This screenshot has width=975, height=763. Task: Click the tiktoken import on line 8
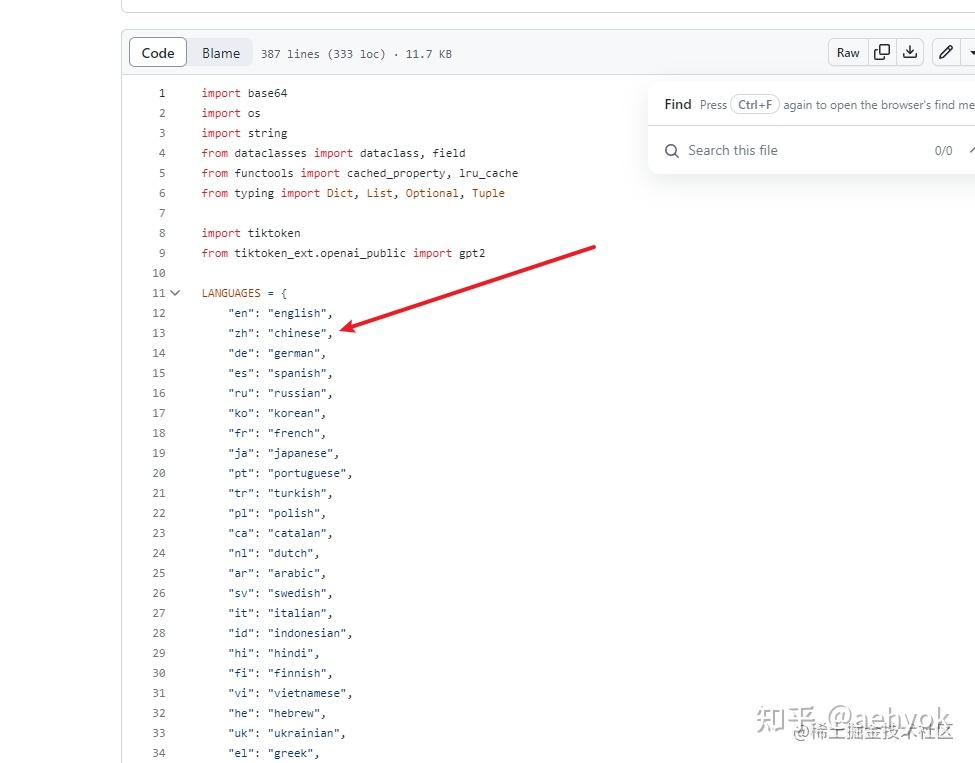click(274, 233)
